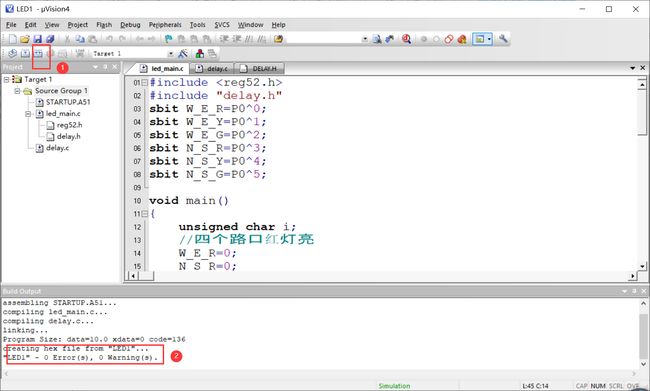This screenshot has width=650, height=391.
Task: Click the Navigate Forwards icon
Action: pyautogui.click(x=152, y=39)
